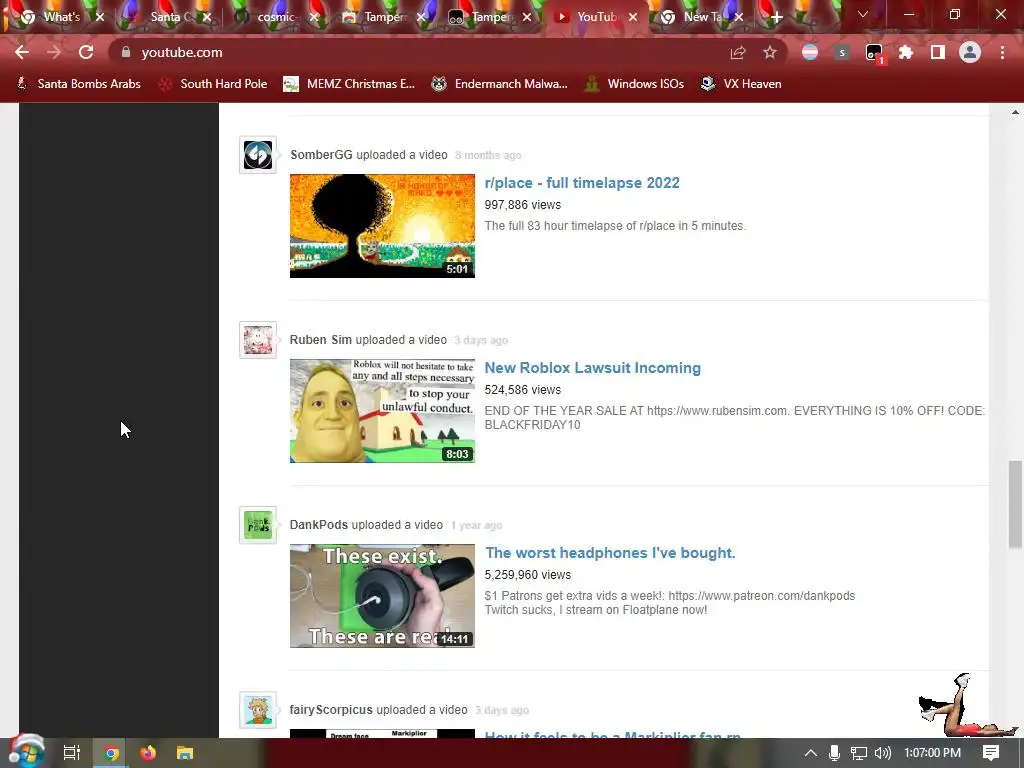1024x768 pixels.
Task: Open the Chrome three-dot menu
Action: tap(1002, 52)
